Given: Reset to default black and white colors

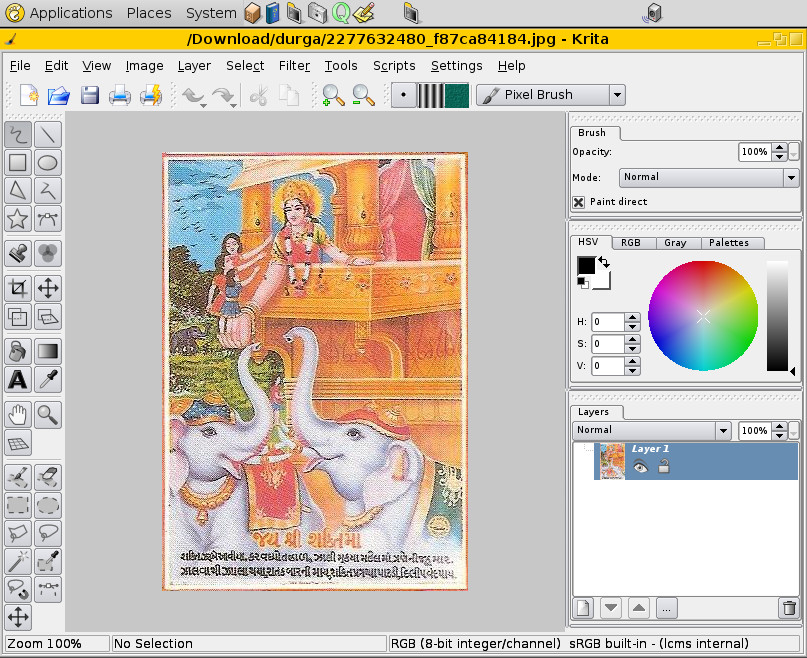Looking at the screenshot, I should pyautogui.click(x=583, y=283).
